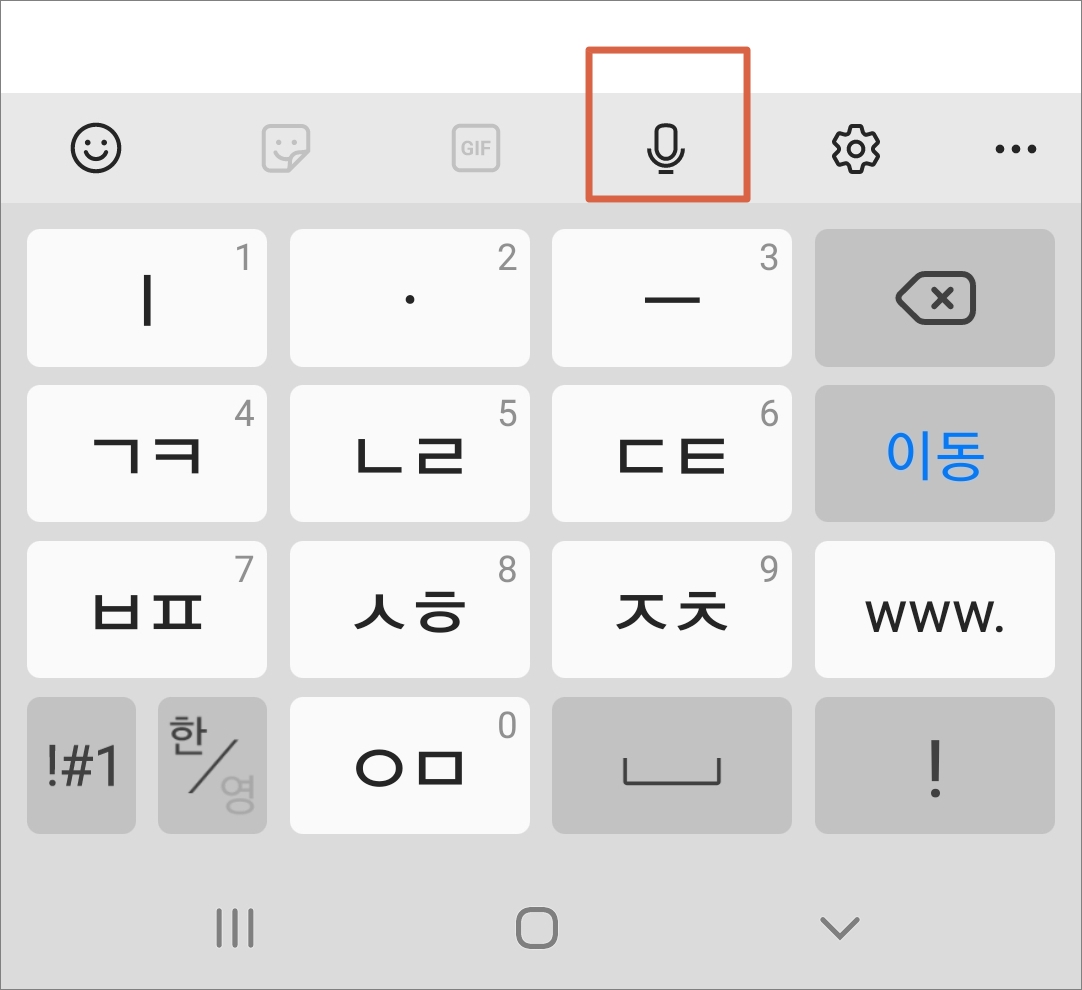Open keyboard settings gear
The width and height of the screenshot is (1082, 990).
pyautogui.click(x=856, y=148)
